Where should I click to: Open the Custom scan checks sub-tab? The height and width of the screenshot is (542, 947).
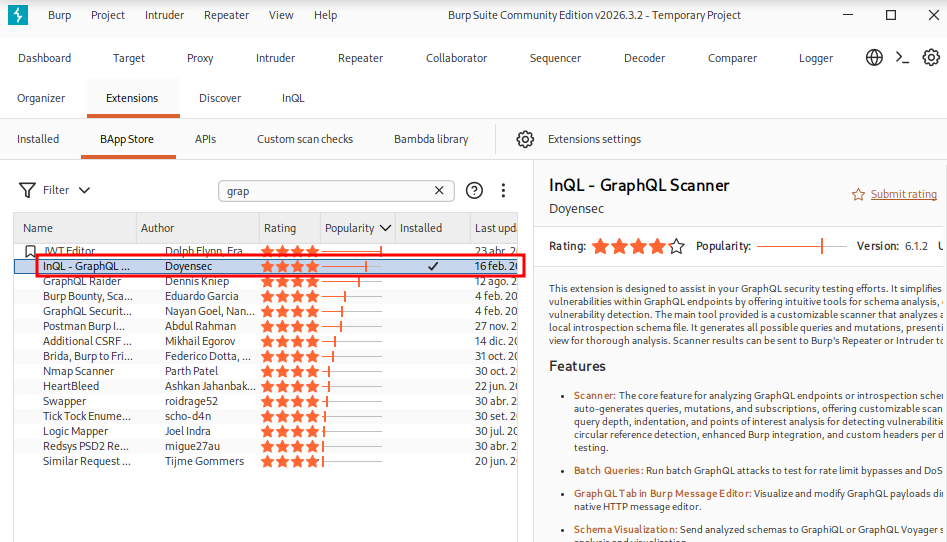(x=305, y=139)
